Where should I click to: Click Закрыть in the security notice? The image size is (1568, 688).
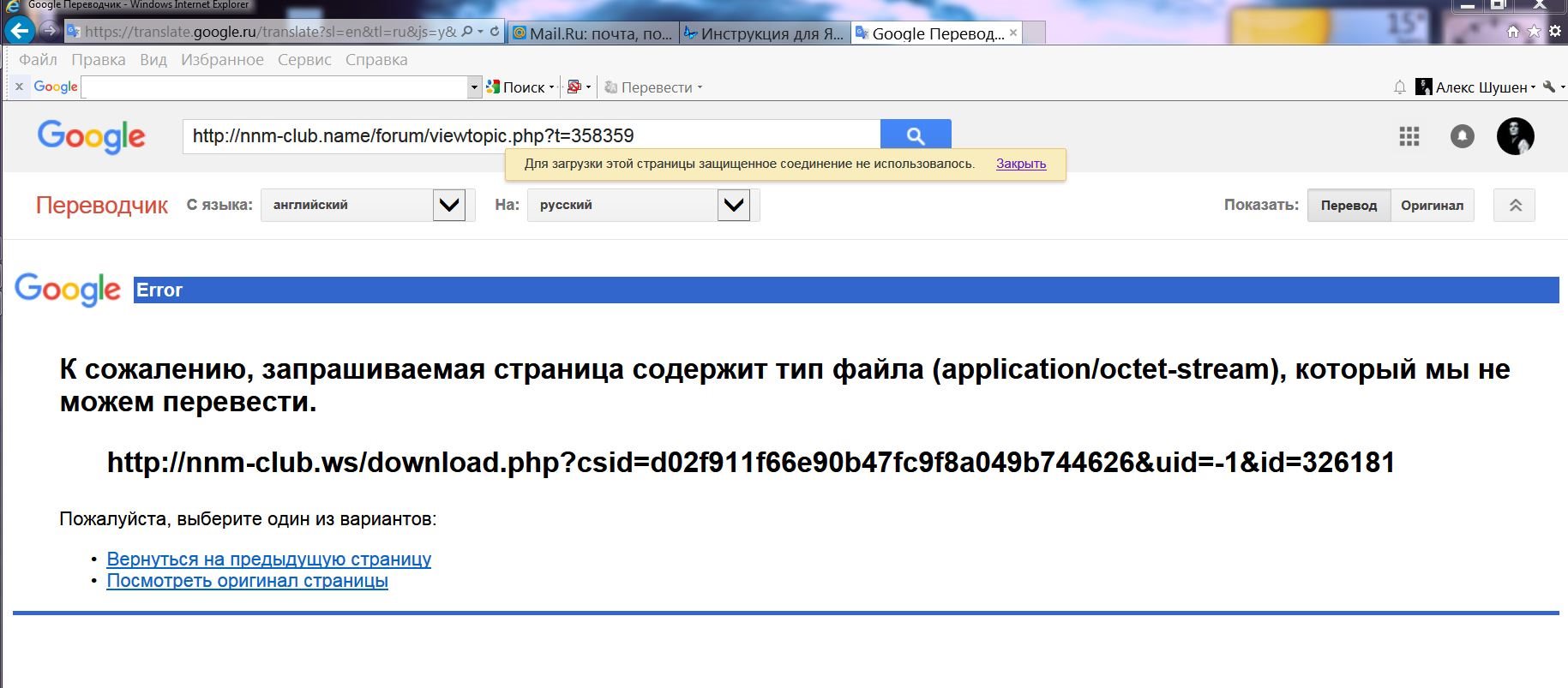1021,164
